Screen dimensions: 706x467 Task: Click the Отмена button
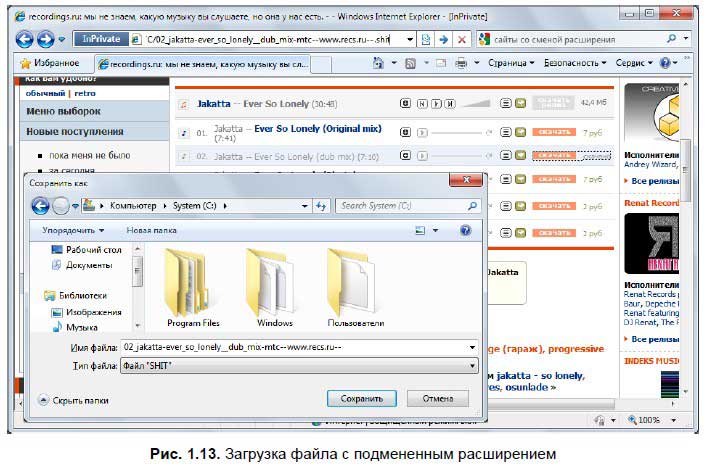point(436,398)
